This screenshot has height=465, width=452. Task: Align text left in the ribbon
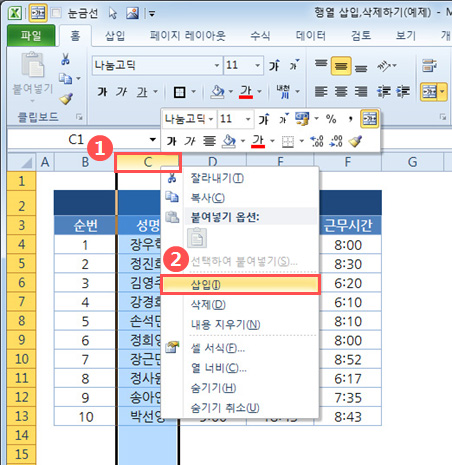[x=321, y=91]
